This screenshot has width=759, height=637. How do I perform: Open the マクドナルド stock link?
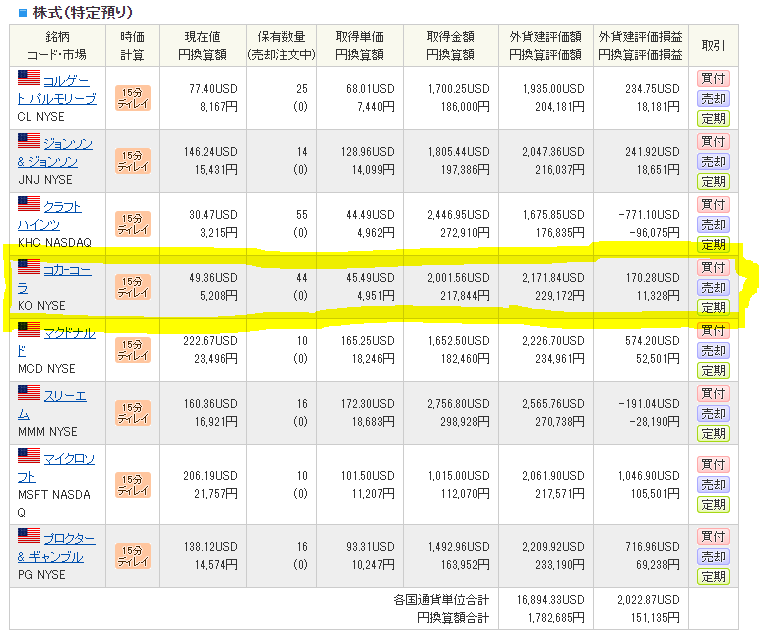tap(57, 342)
